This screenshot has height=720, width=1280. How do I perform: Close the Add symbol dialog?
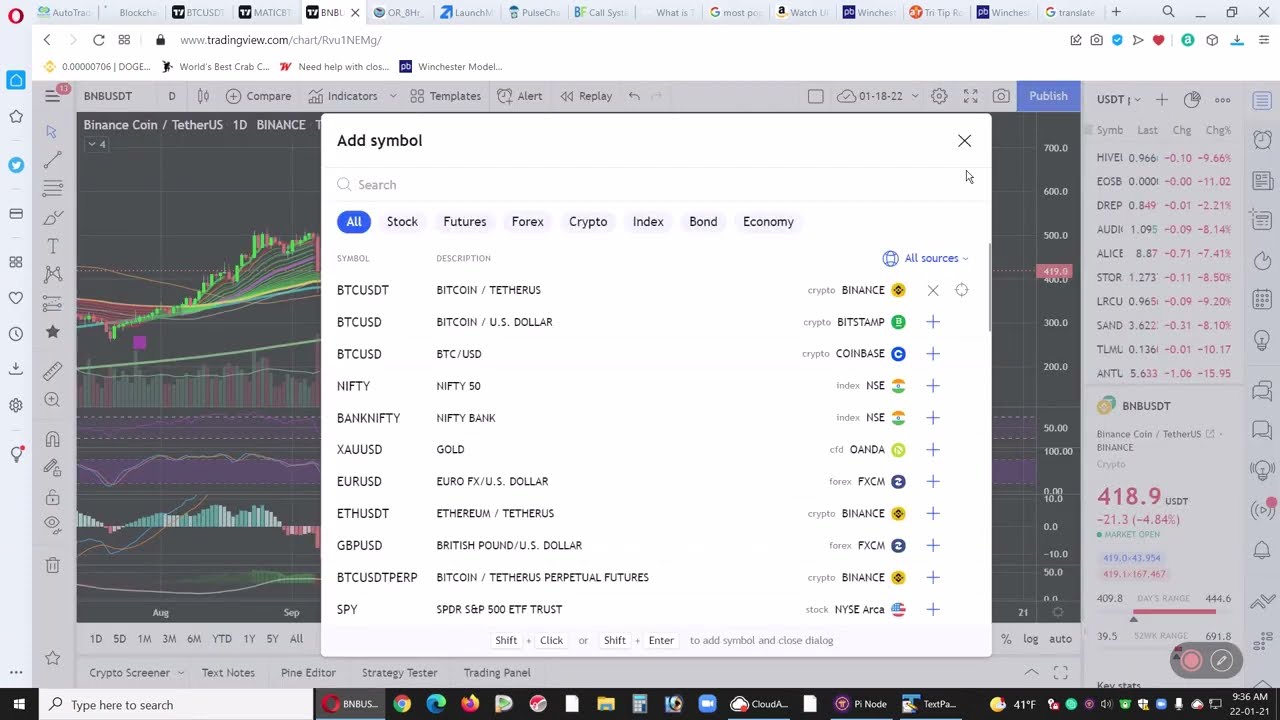964,141
